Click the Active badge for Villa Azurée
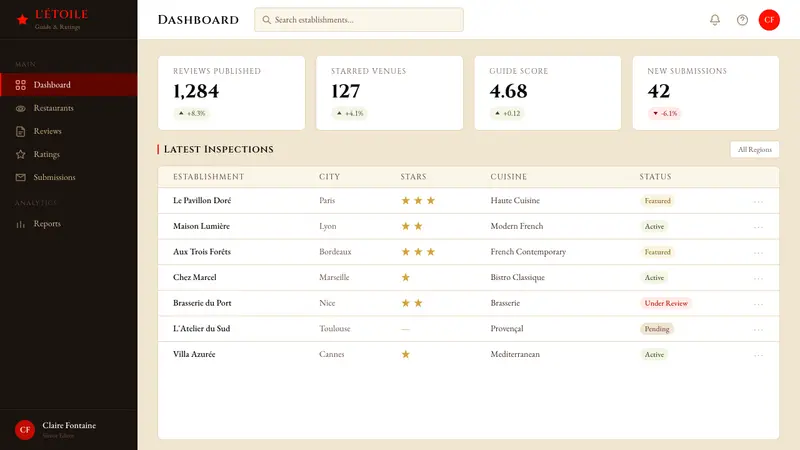This screenshot has width=800, height=450. pyautogui.click(x=654, y=354)
